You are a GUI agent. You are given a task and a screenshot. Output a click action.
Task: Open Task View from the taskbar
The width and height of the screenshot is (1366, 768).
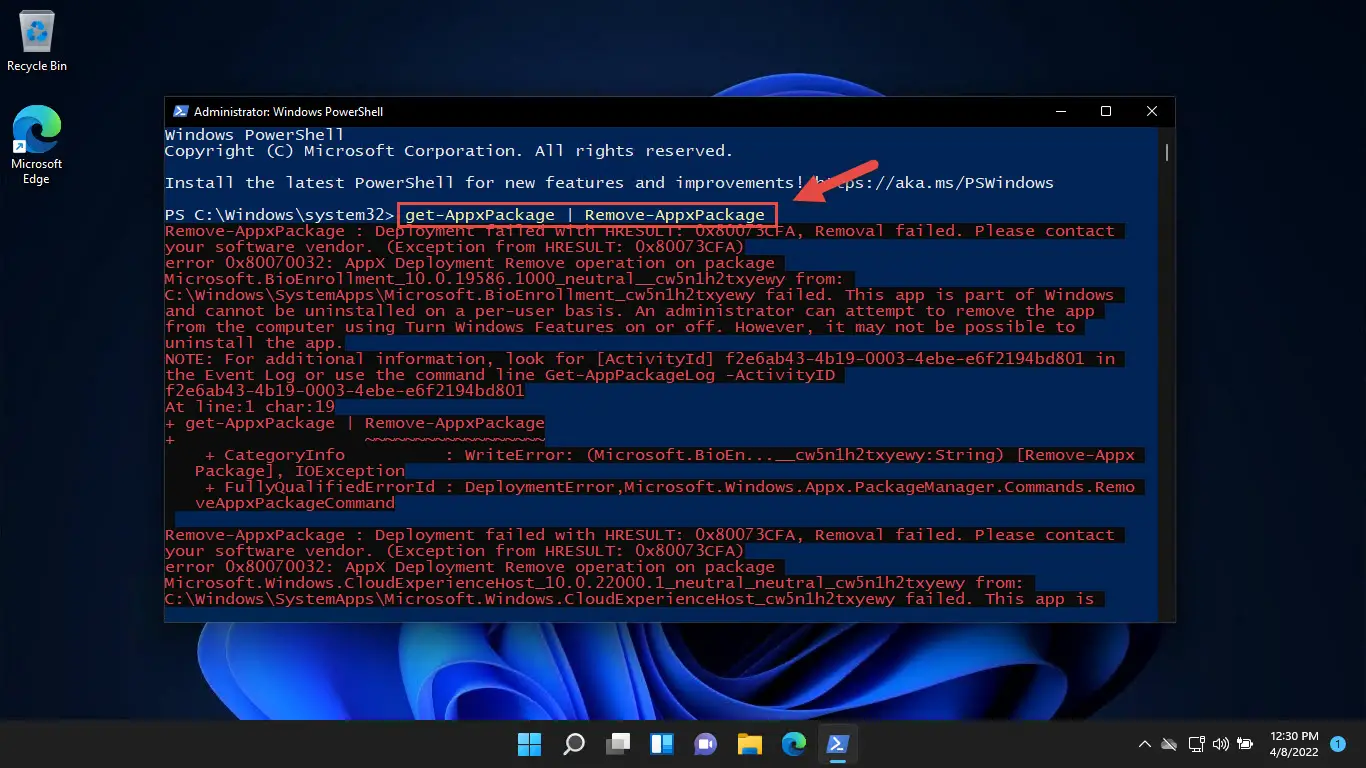click(618, 744)
